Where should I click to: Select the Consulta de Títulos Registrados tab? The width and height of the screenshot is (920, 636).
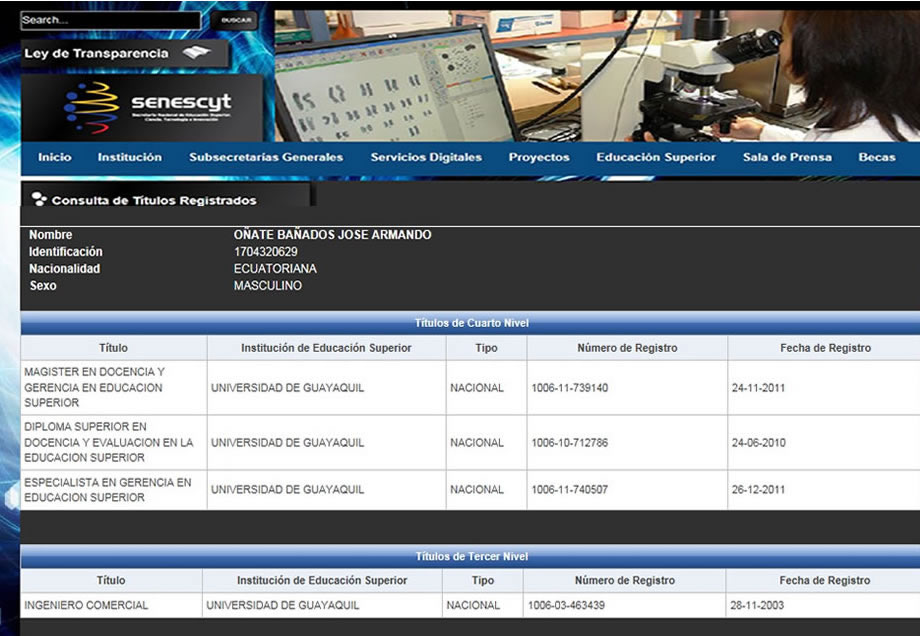pyautogui.click(x=154, y=200)
